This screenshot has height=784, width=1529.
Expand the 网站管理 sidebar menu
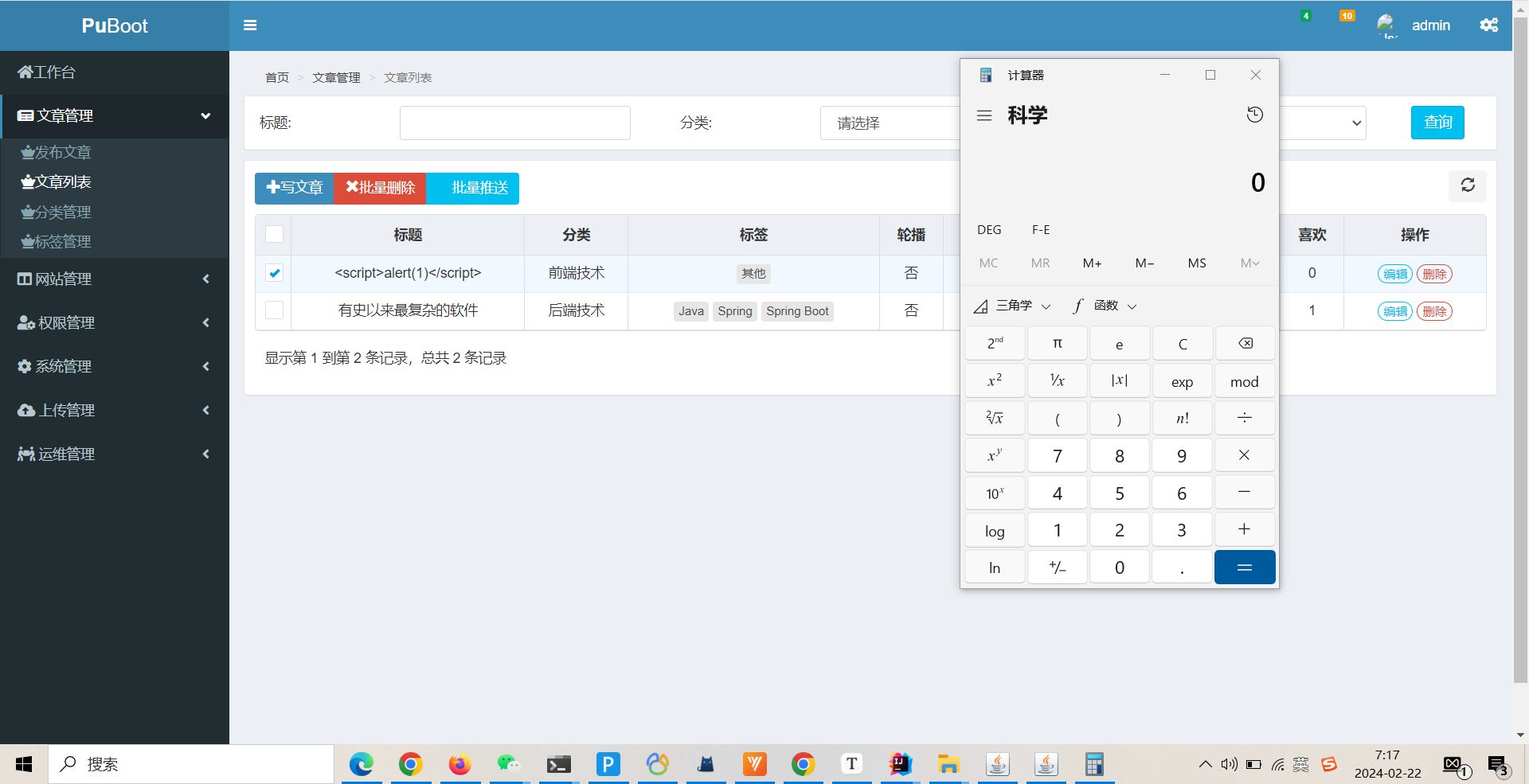coord(115,279)
